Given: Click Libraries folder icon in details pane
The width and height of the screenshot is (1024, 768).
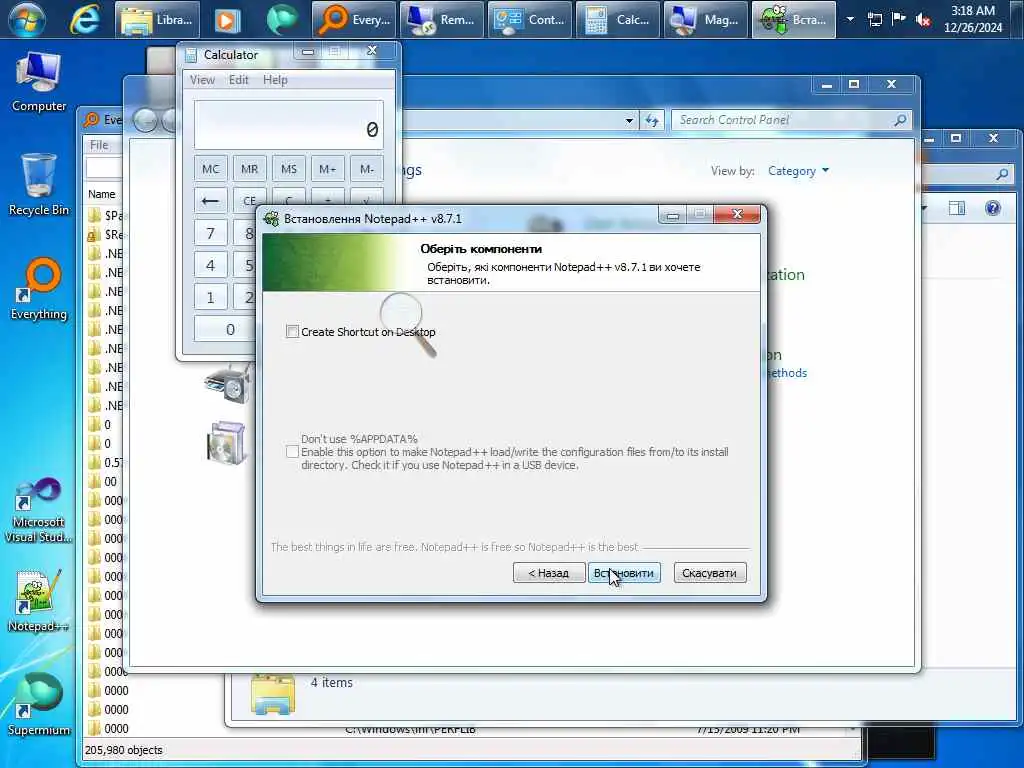Looking at the screenshot, I should 273,694.
